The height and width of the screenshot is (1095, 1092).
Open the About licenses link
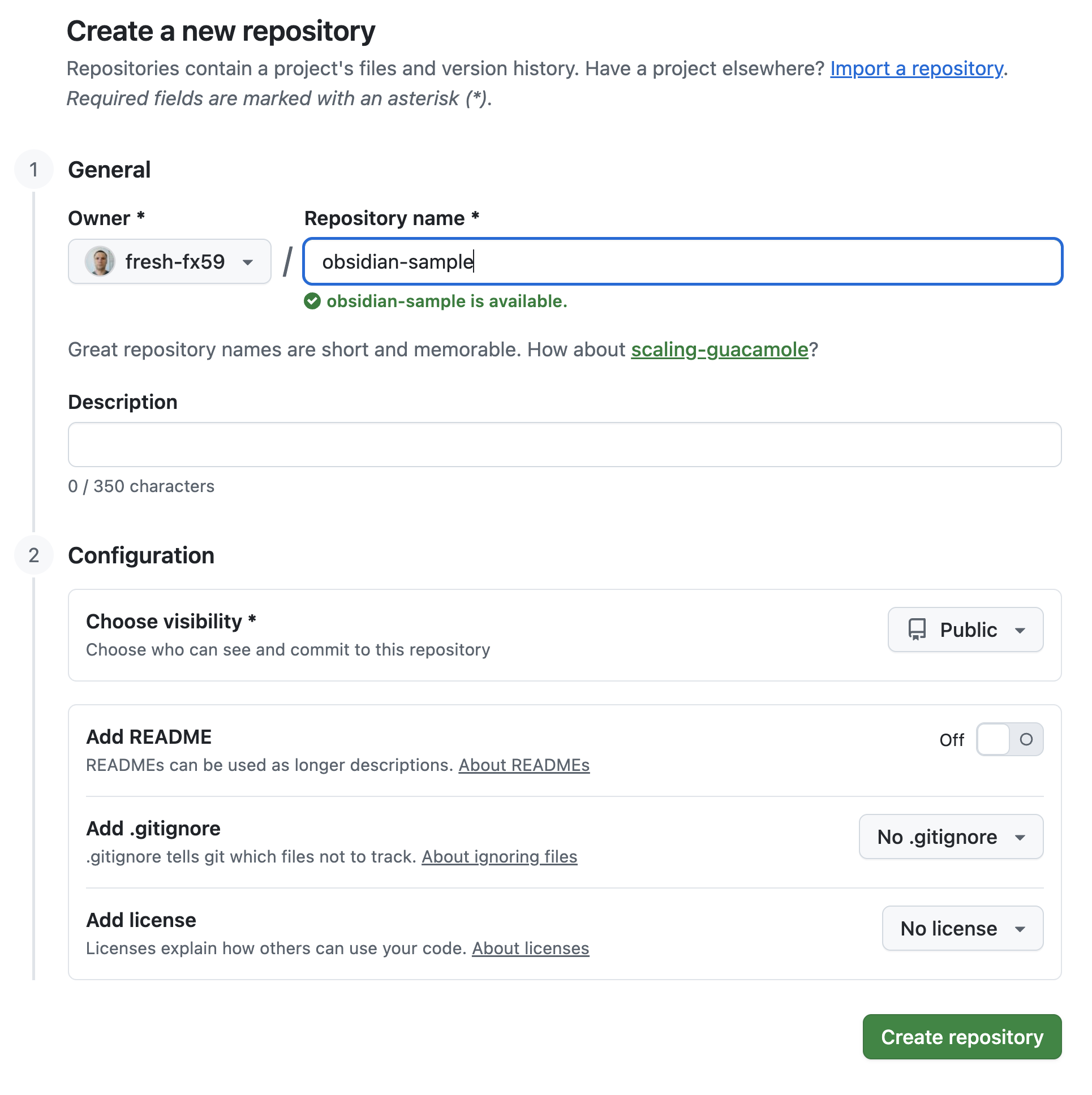point(530,948)
